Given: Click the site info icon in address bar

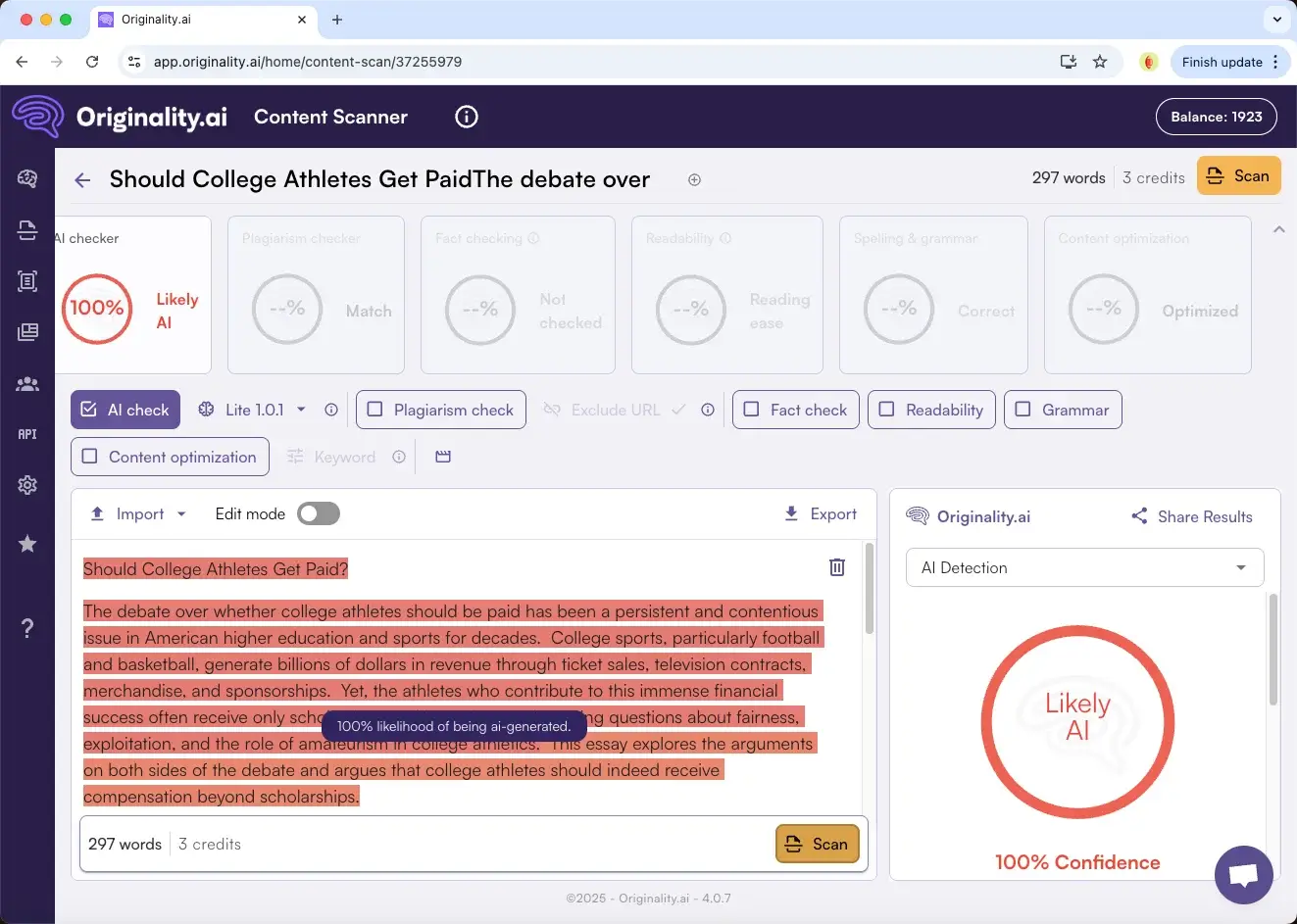Looking at the screenshot, I should click(134, 62).
